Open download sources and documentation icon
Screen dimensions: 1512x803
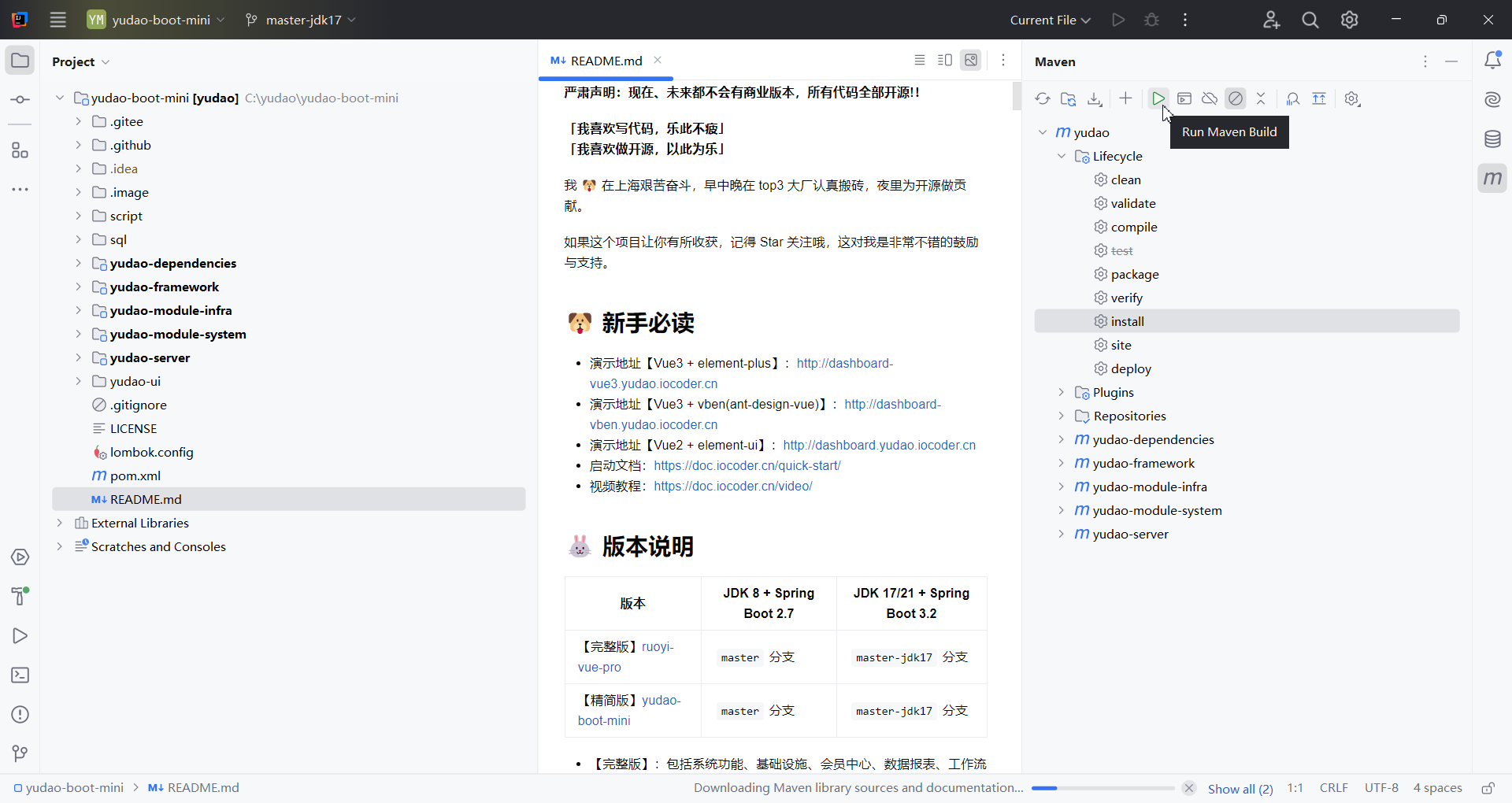point(1095,98)
